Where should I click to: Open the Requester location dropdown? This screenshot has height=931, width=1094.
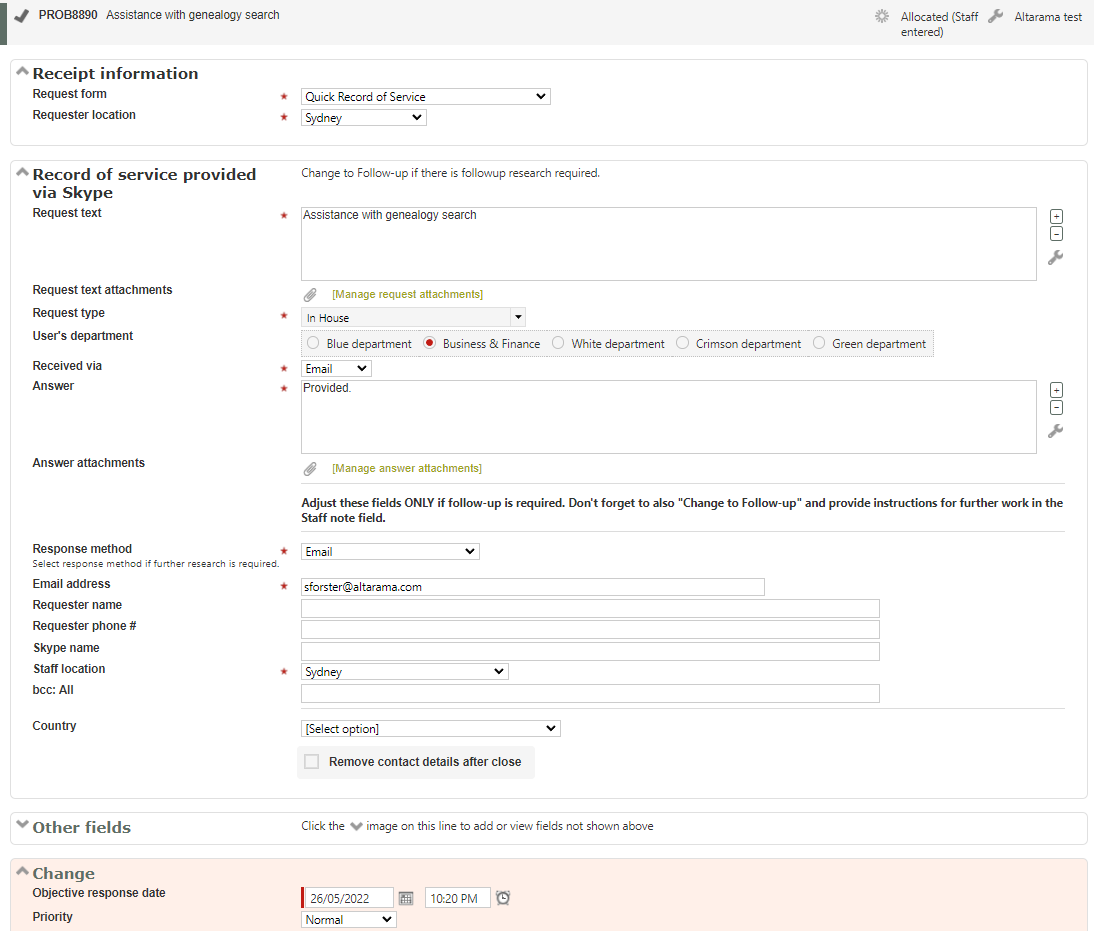click(364, 117)
